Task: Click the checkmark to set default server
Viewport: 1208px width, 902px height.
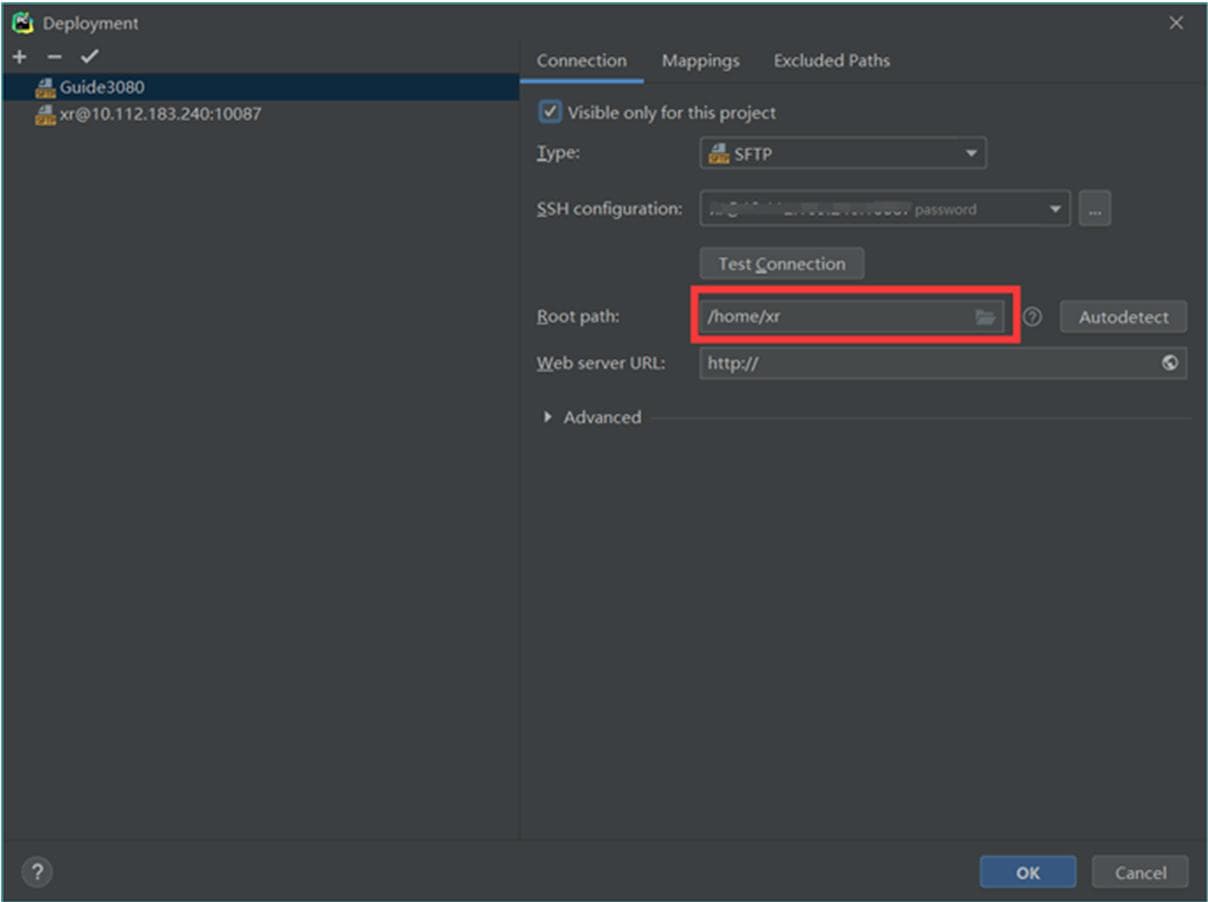Action: tap(89, 57)
